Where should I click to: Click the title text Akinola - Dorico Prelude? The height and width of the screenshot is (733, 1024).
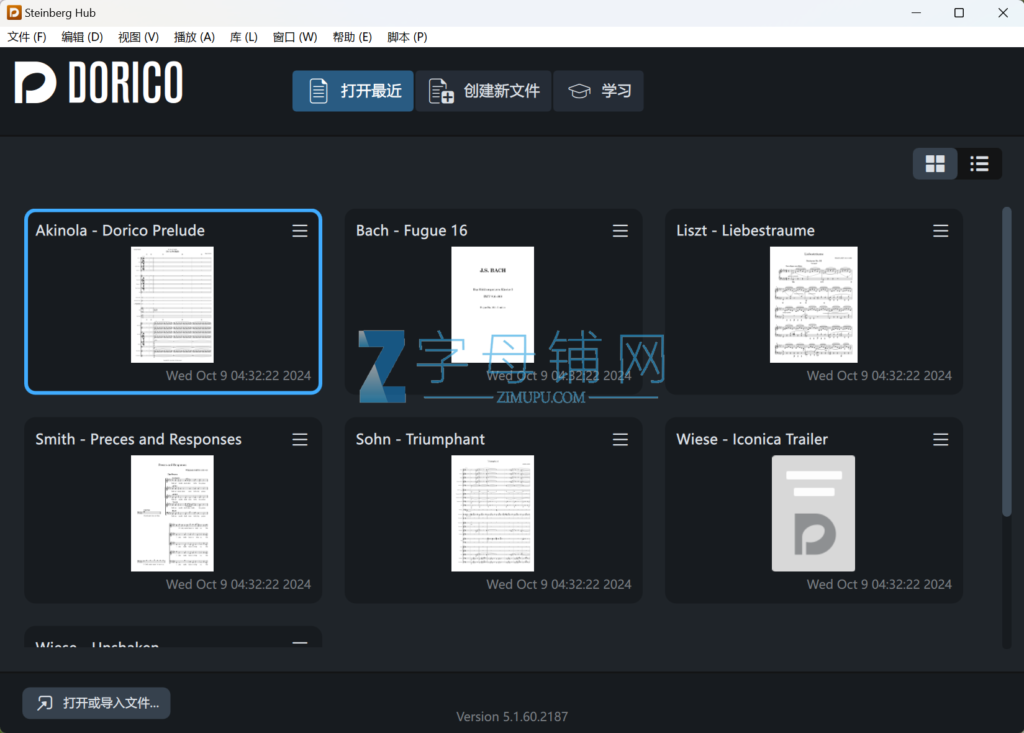[x=120, y=231]
